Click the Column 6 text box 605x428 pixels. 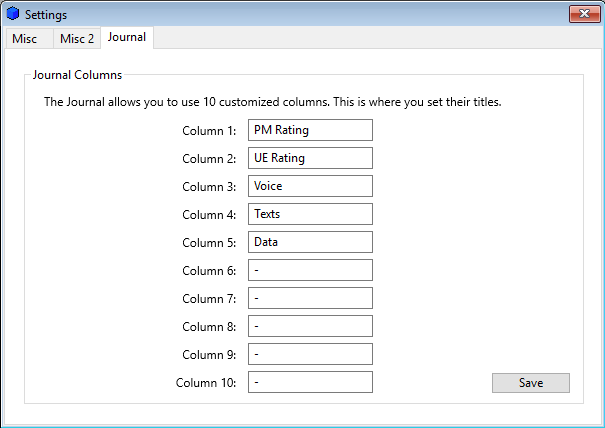click(x=310, y=270)
